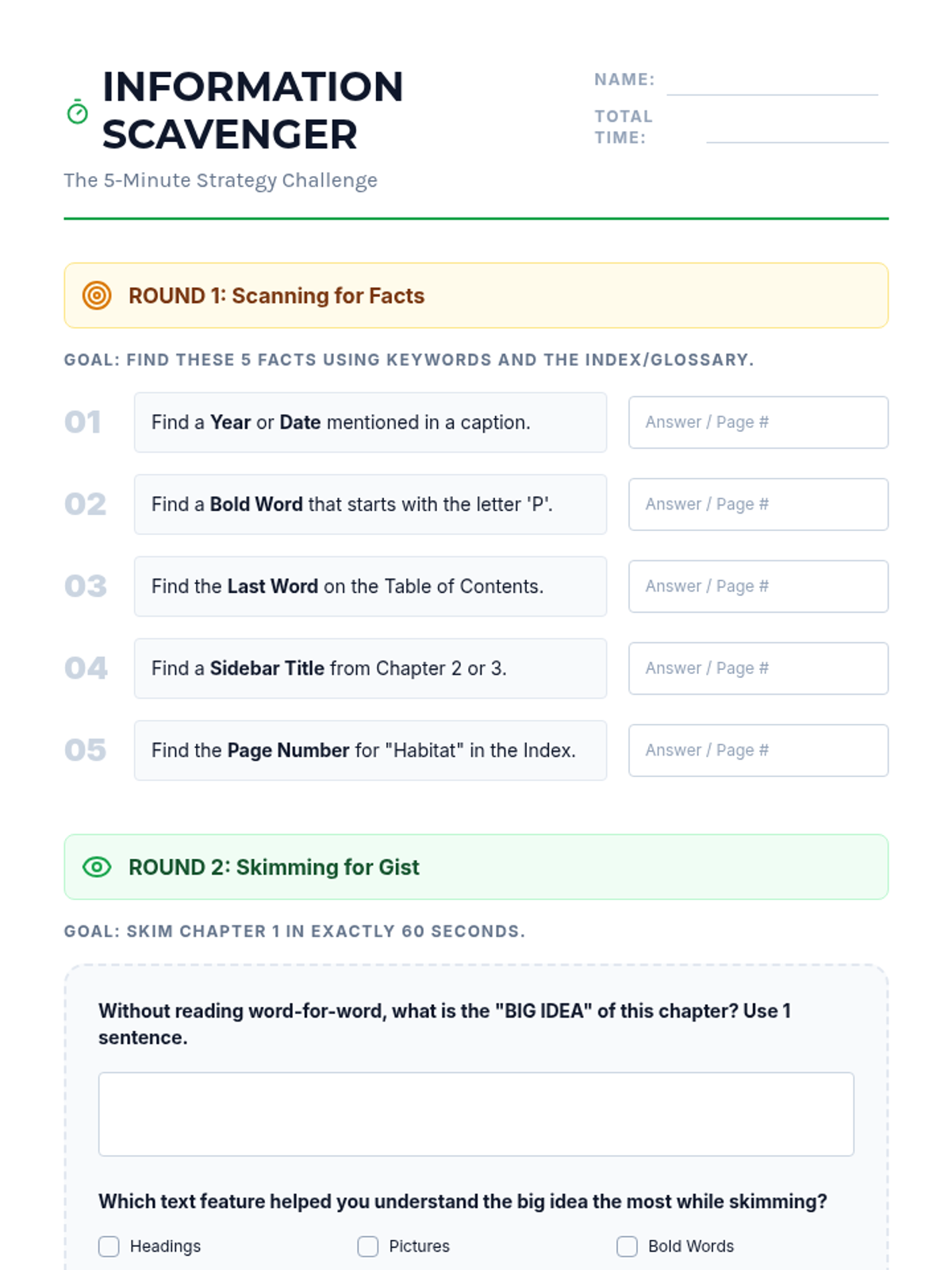Click answer field for Year or Date question
Viewport: 952px width, 1270px height.
[758, 422]
